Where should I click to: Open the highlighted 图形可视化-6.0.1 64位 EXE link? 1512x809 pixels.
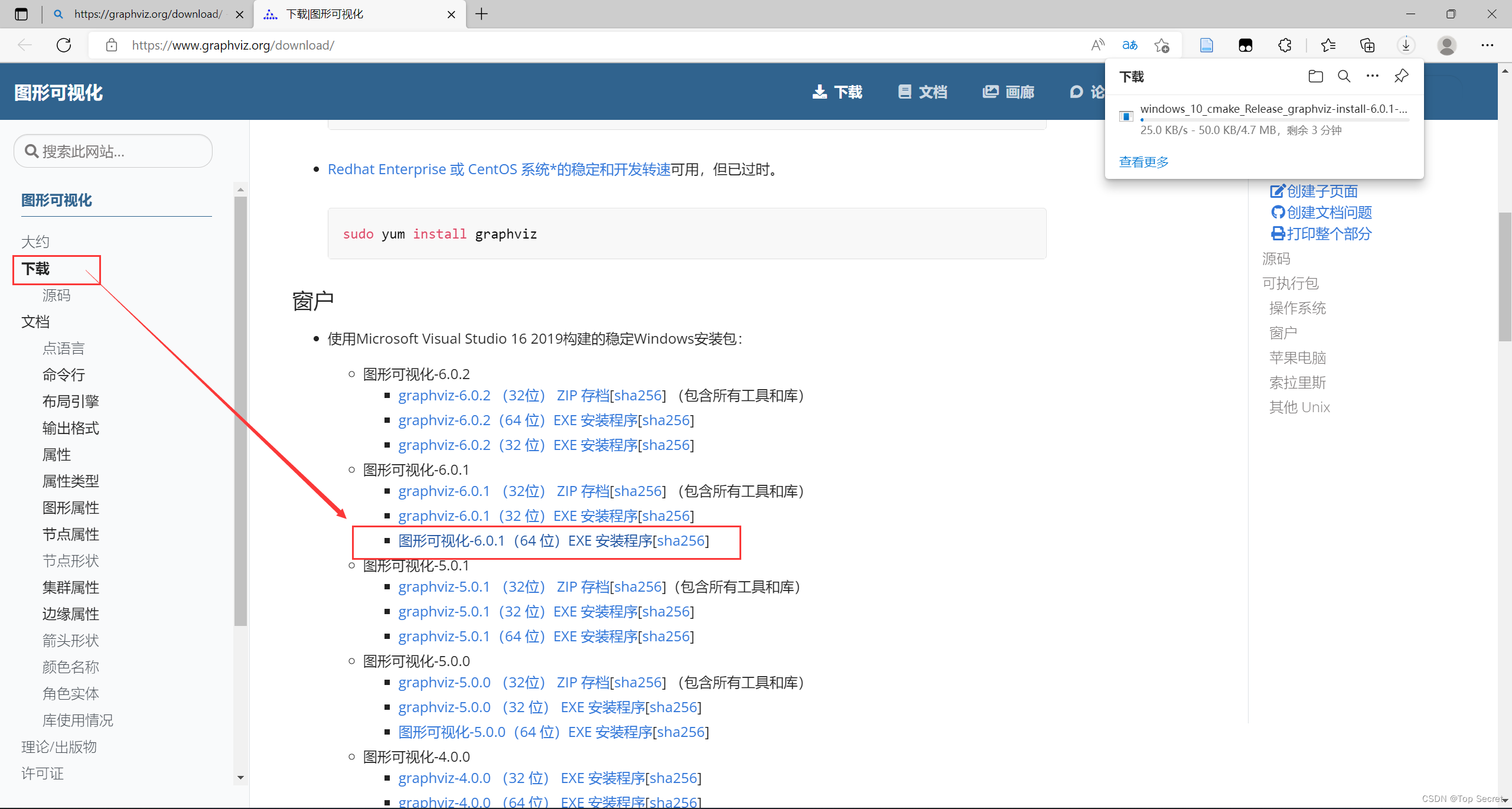tap(525, 540)
